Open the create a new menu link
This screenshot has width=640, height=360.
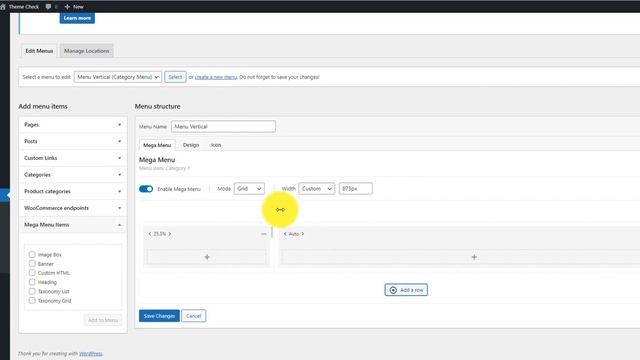tap(216, 77)
